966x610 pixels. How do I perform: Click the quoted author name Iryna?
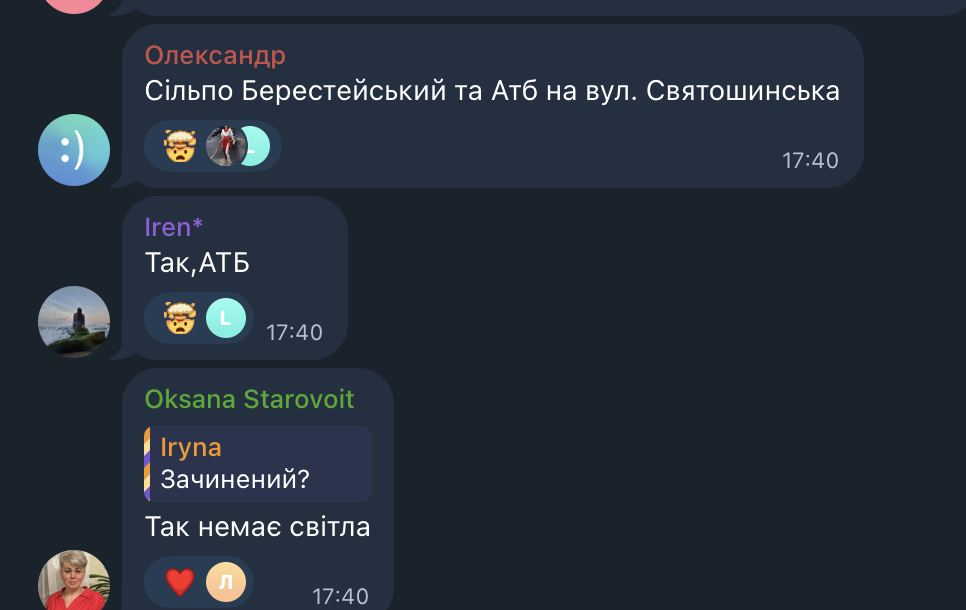point(191,447)
